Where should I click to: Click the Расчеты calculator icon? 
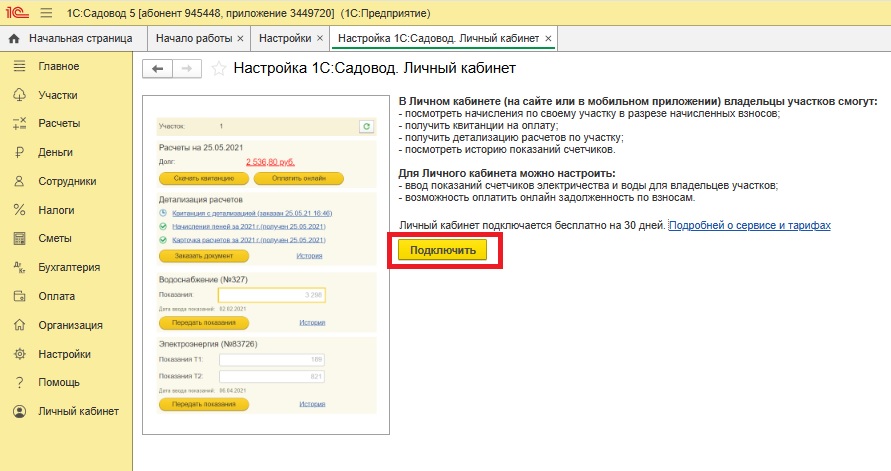pos(19,123)
